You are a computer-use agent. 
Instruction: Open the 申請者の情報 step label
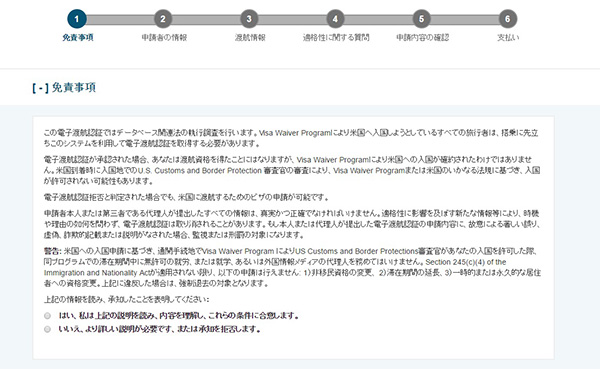coord(164,38)
